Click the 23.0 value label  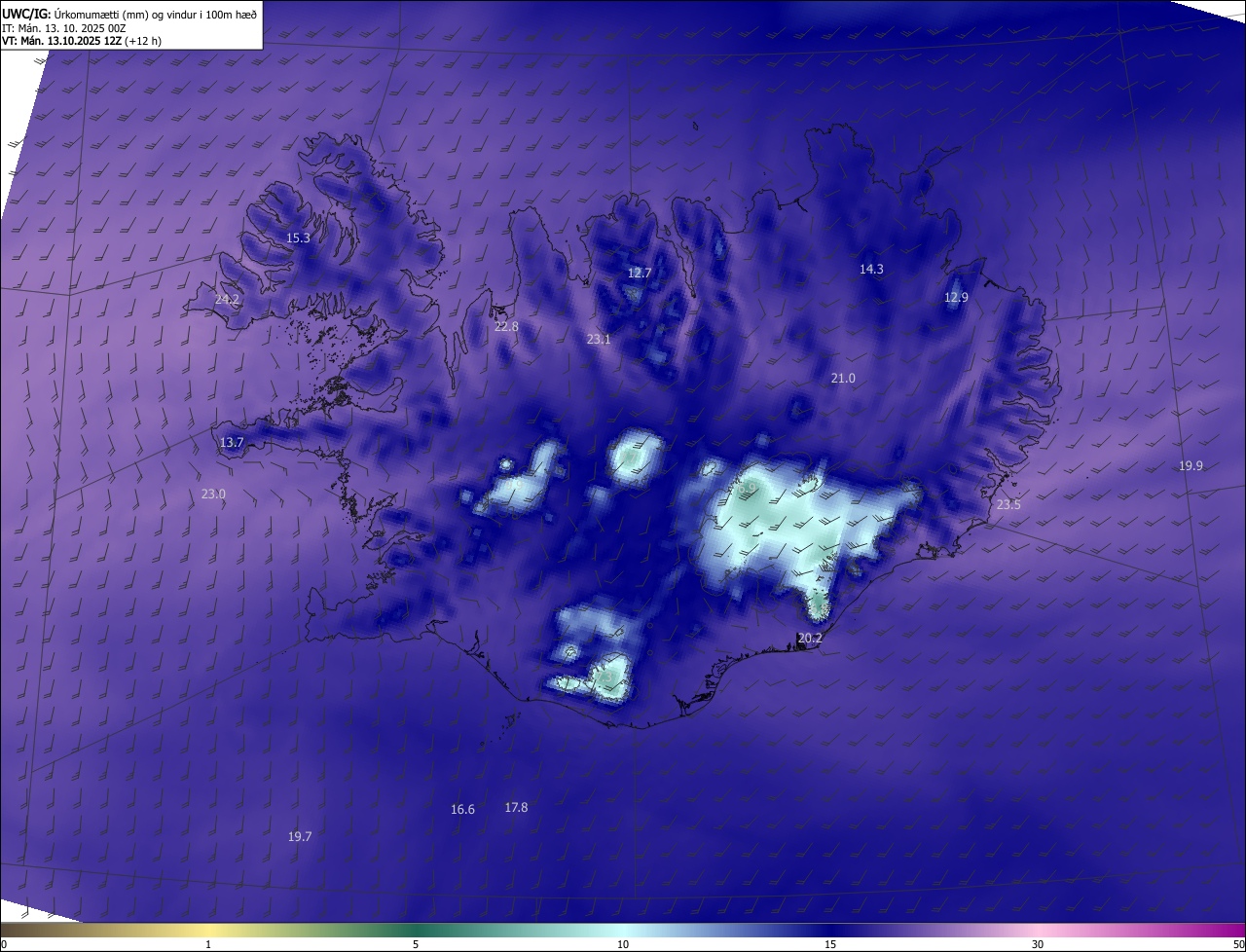213,494
